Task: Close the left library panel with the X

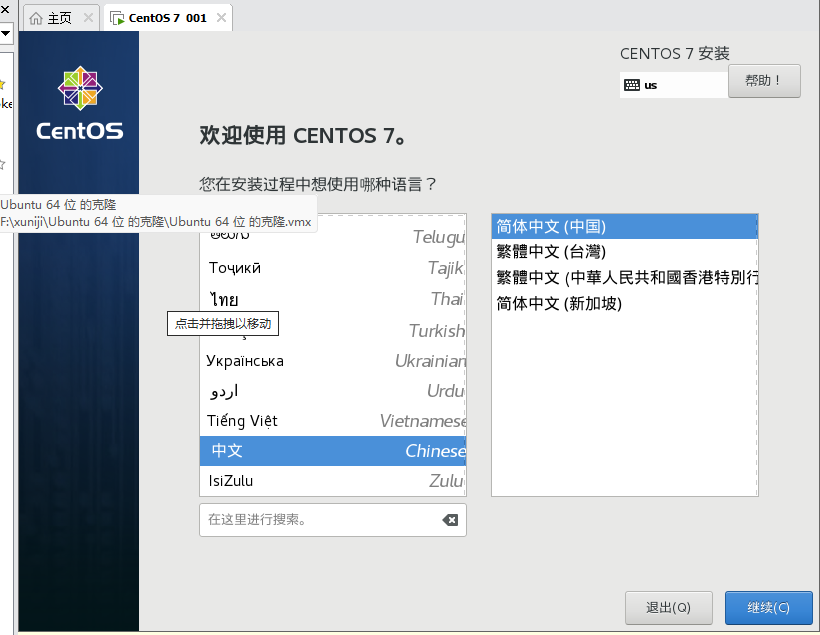Action: point(5,9)
